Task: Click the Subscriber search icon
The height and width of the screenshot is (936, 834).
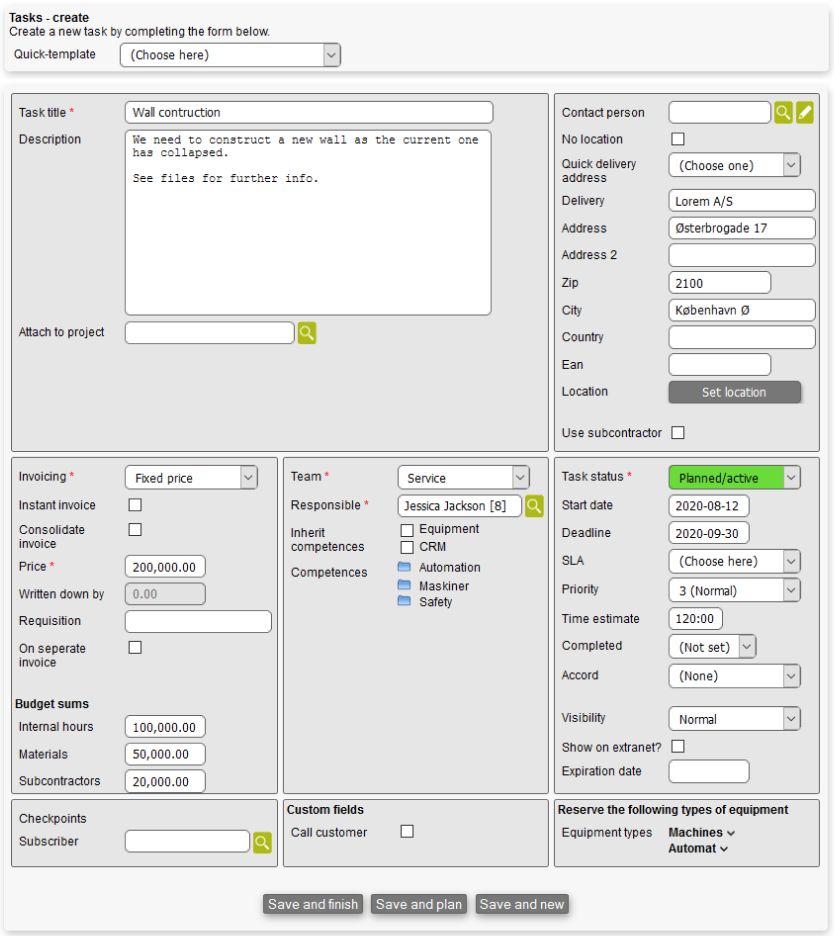Action: [262, 842]
